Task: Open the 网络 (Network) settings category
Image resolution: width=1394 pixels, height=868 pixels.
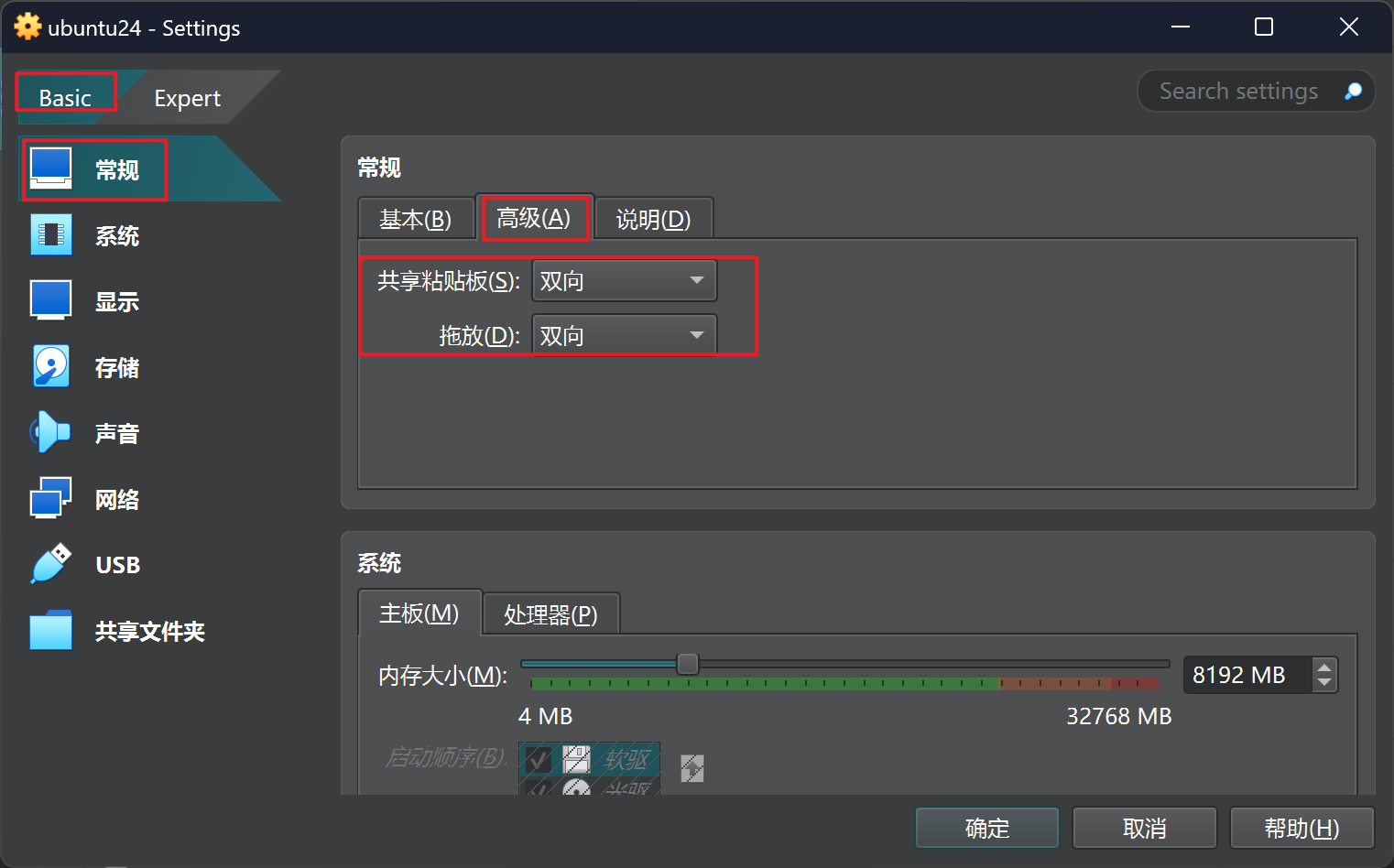Action: point(117,500)
